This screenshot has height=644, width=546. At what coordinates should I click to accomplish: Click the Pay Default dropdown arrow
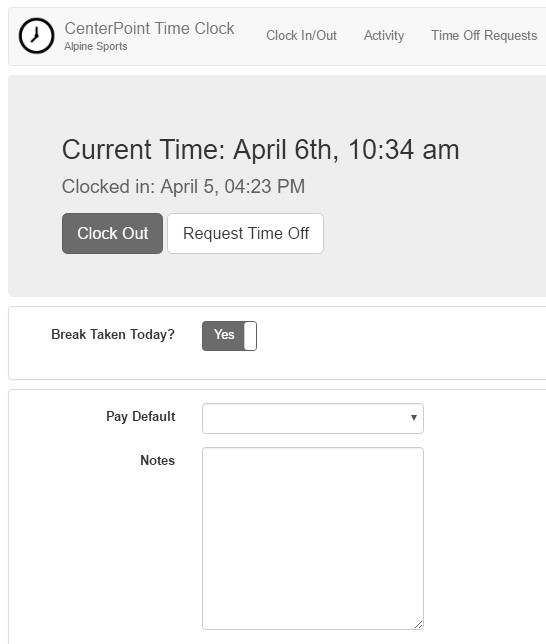coord(414,418)
